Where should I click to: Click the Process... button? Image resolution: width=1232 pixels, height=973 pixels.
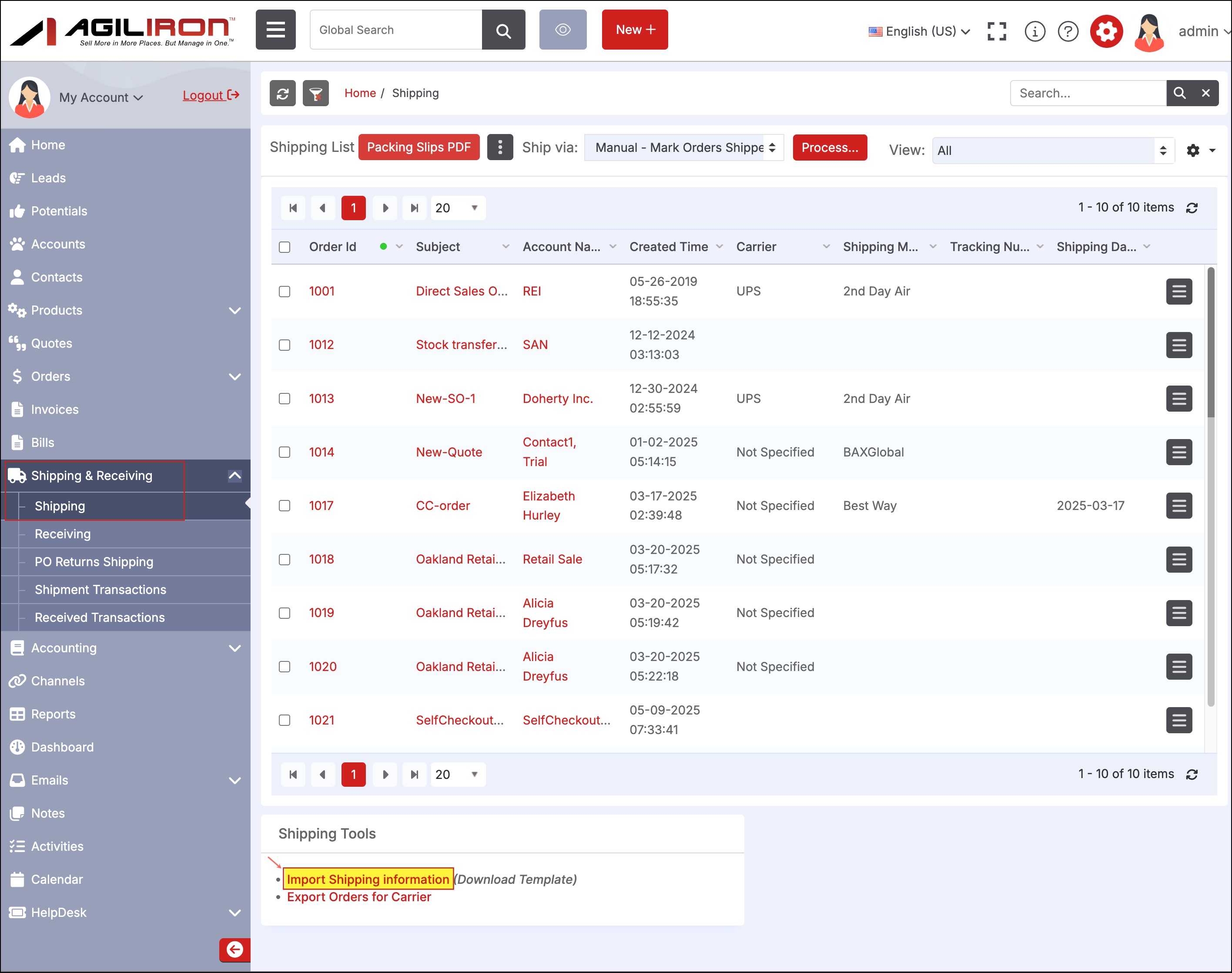[x=829, y=148]
